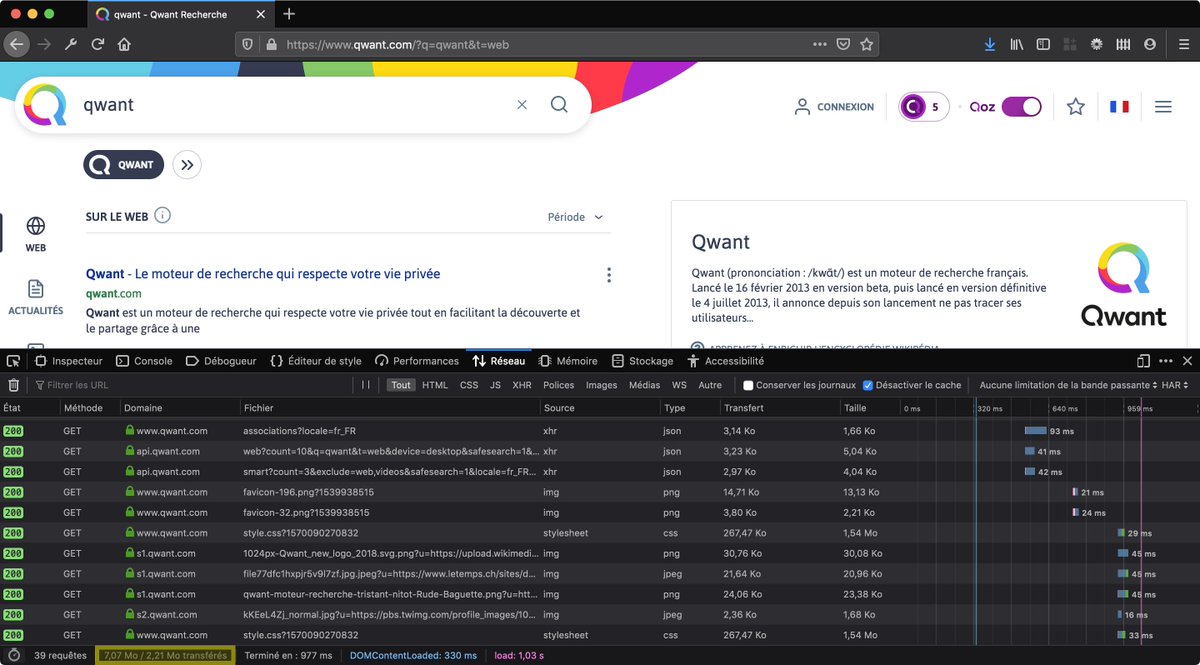Save page to Pocket icon
The image size is (1200, 665).
click(843, 44)
